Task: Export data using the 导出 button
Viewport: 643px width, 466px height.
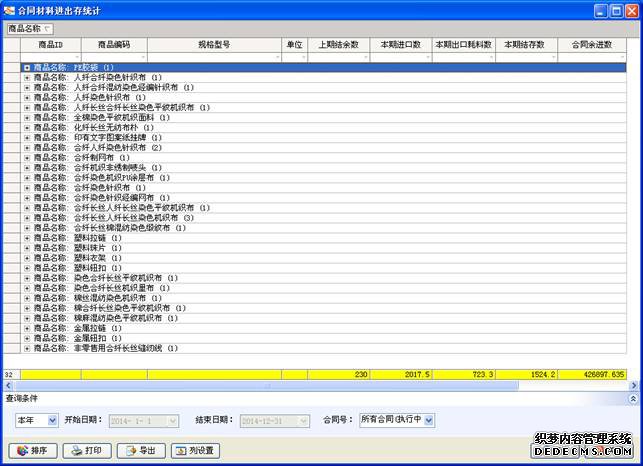Action: [x=139, y=450]
